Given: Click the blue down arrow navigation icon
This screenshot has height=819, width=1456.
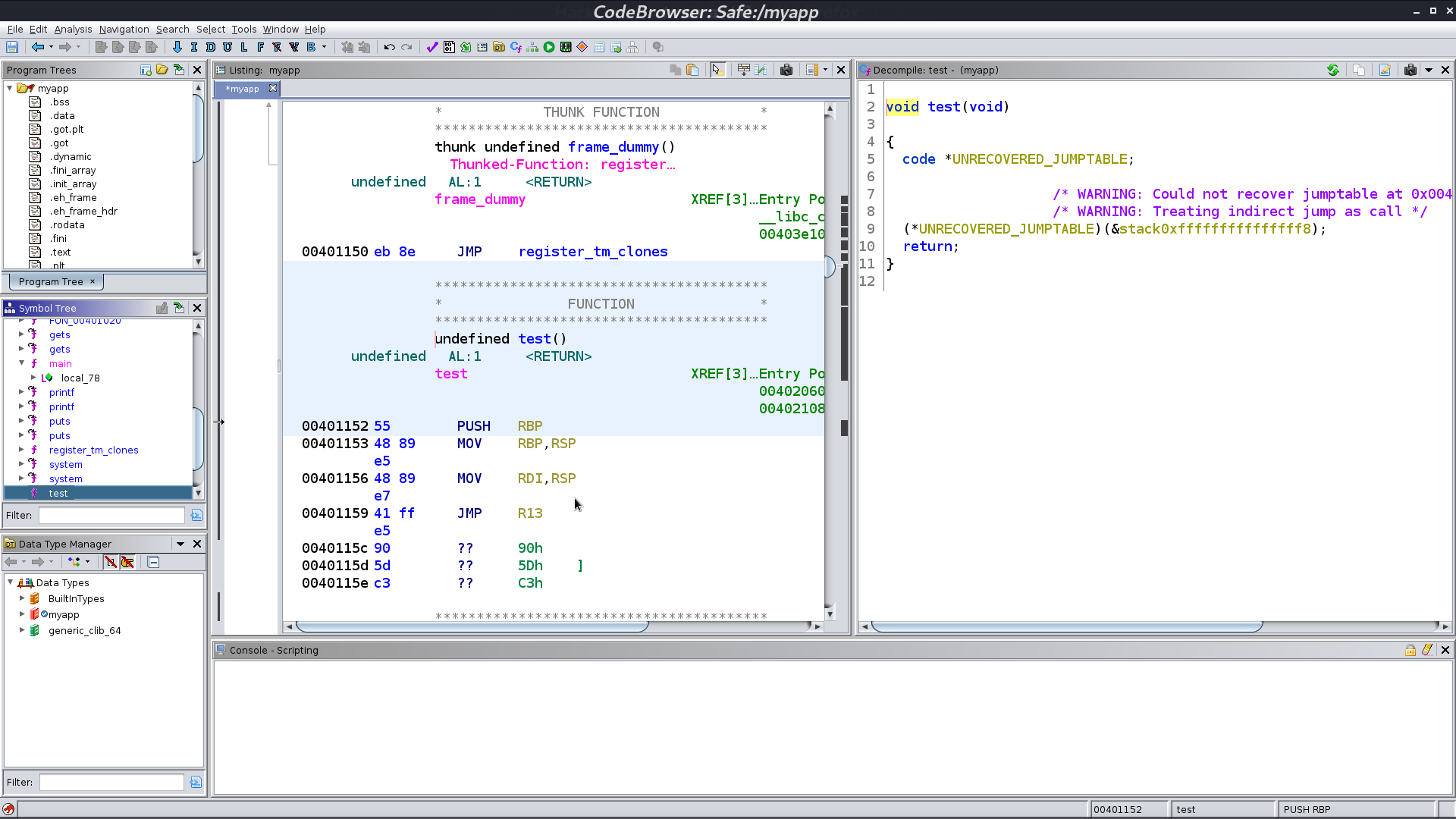Looking at the screenshot, I should [177, 47].
